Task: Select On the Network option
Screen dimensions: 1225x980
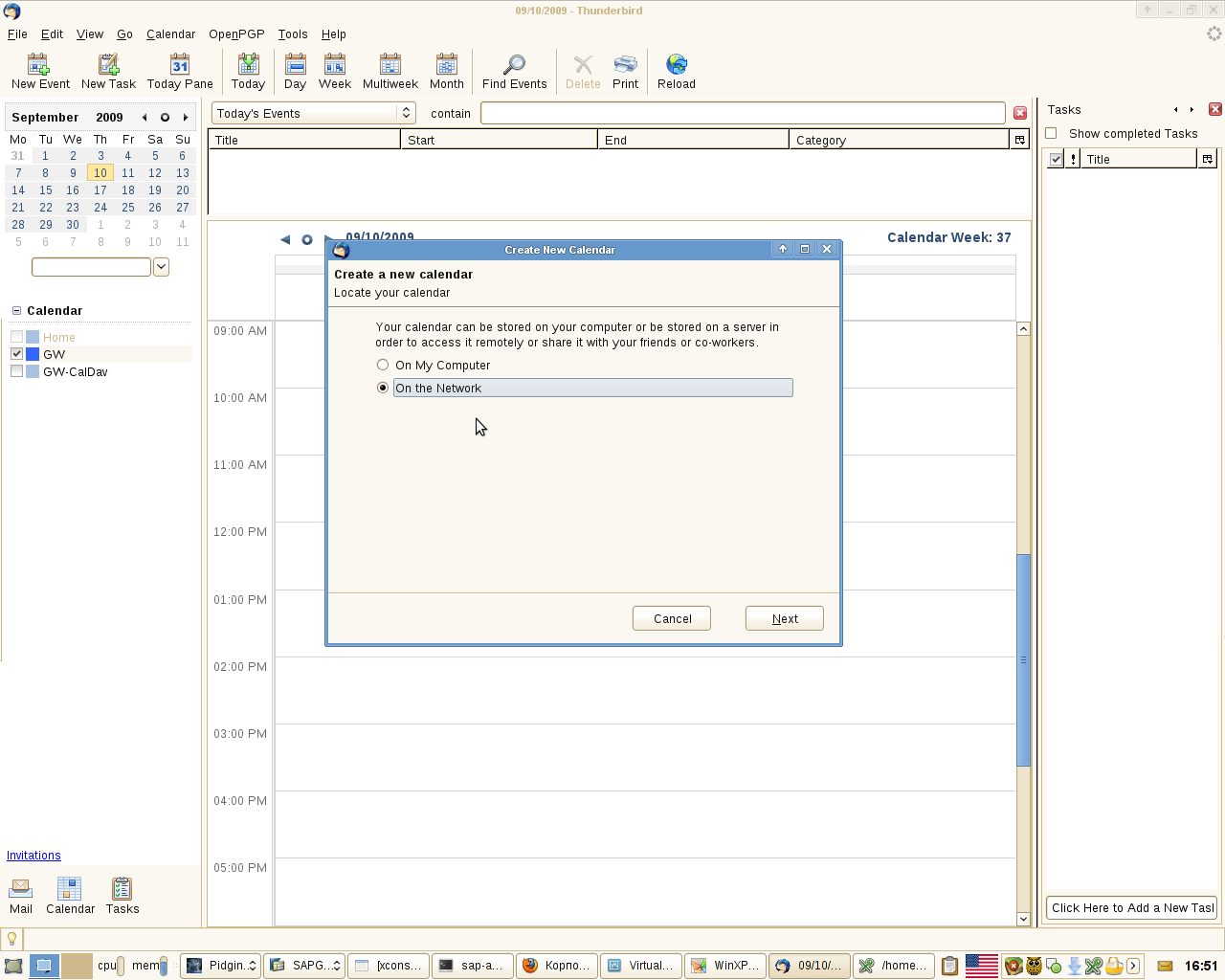Action: tap(383, 388)
